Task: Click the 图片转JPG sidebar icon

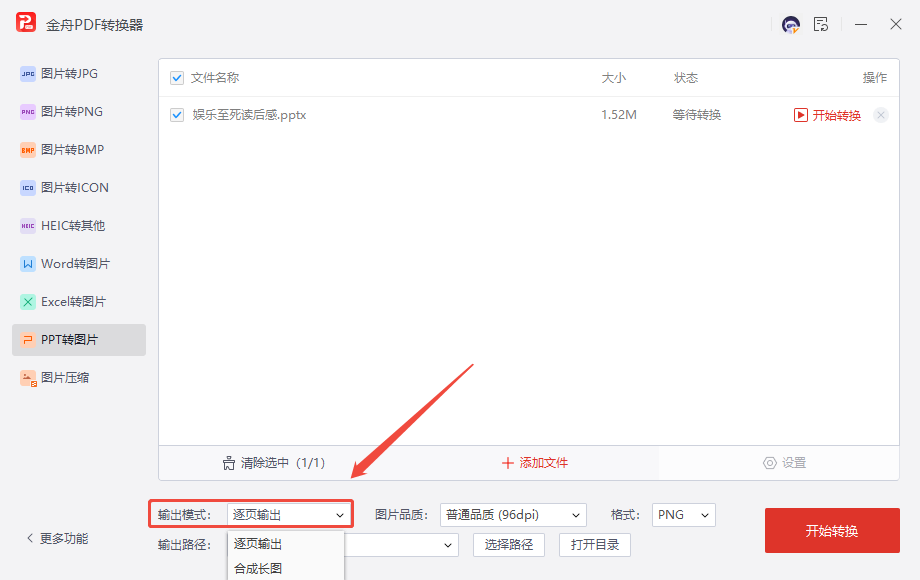Action: pyautogui.click(x=28, y=74)
